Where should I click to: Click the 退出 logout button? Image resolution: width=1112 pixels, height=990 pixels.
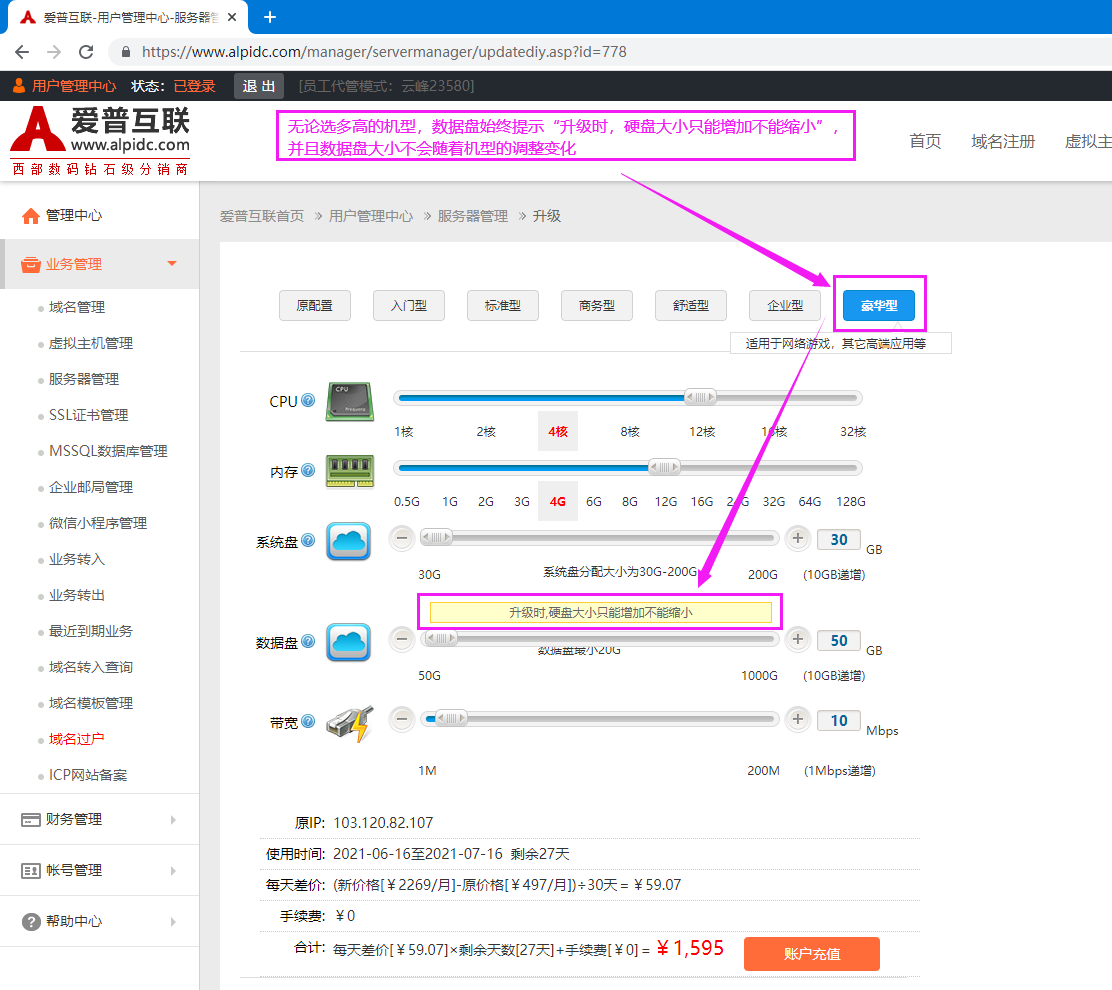pos(258,86)
